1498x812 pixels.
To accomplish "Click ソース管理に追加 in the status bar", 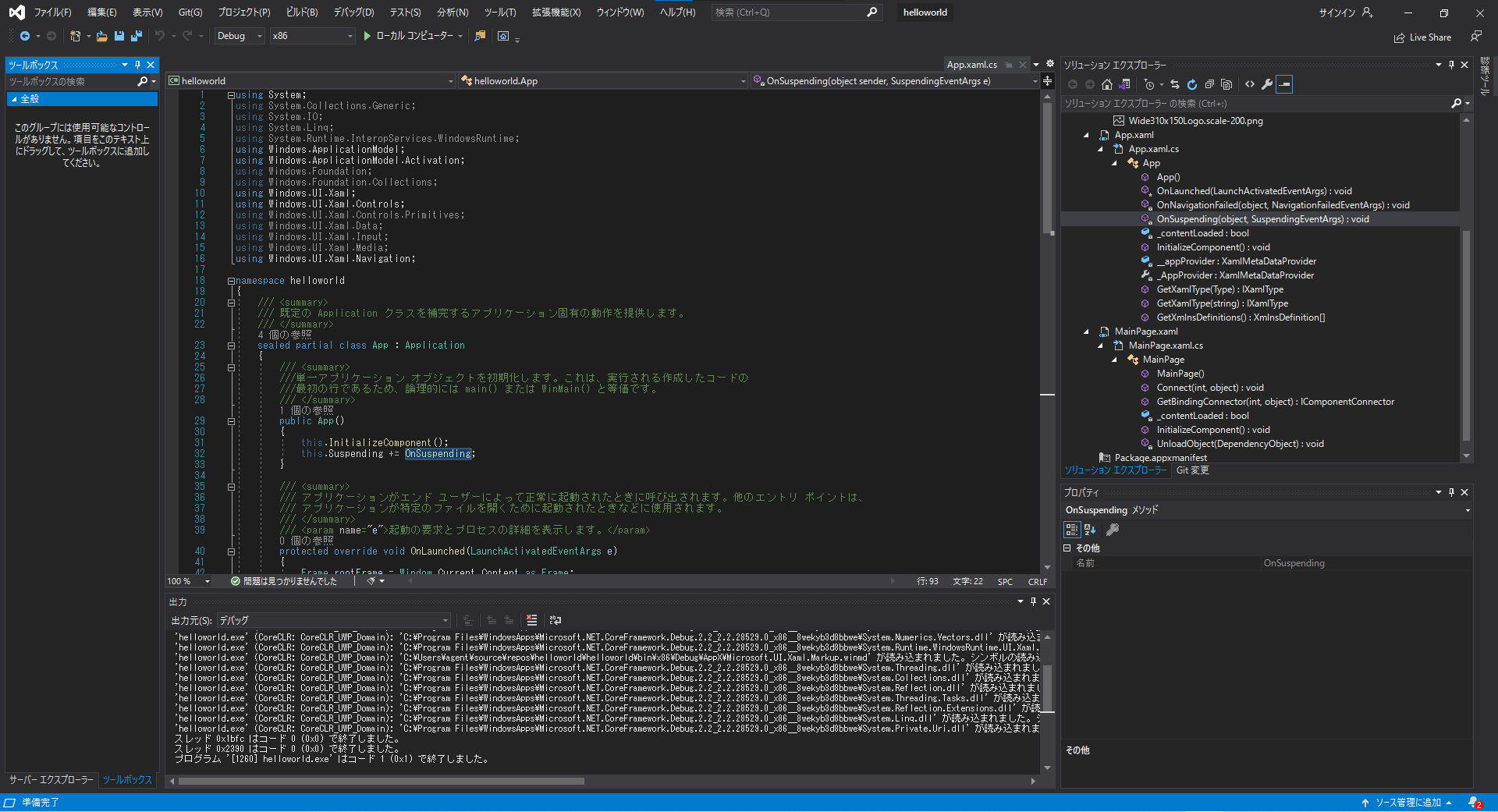I will [x=1411, y=803].
